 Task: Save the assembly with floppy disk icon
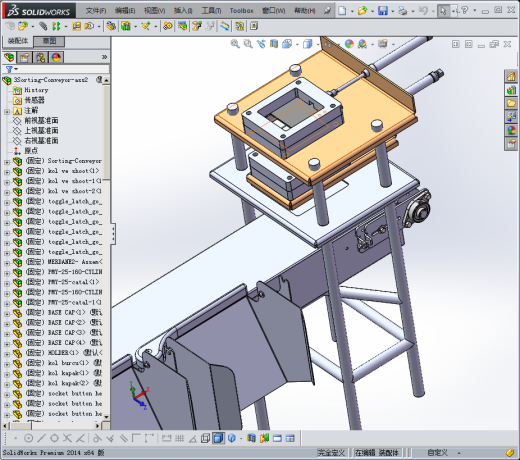[x=383, y=11]
